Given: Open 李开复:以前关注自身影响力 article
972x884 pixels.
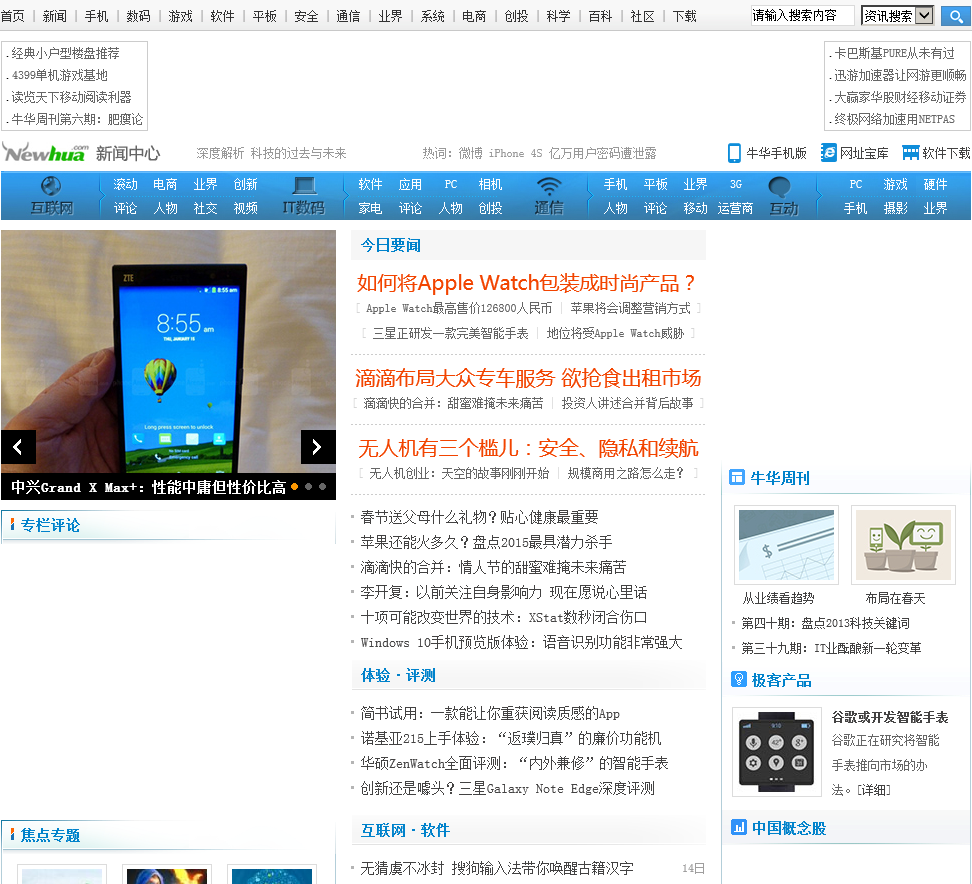Looking at the screenshot, I should (x=503, y=592).
